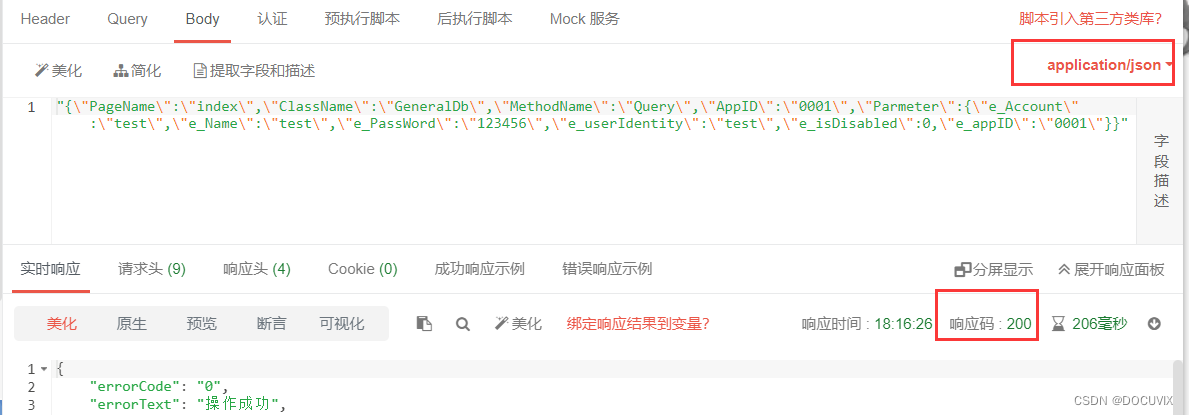Image resolution: width=1189 pixels, height=415 pixels.
Task: Click 绑定响应结果到变量? link
Action: tap(638, 324)
